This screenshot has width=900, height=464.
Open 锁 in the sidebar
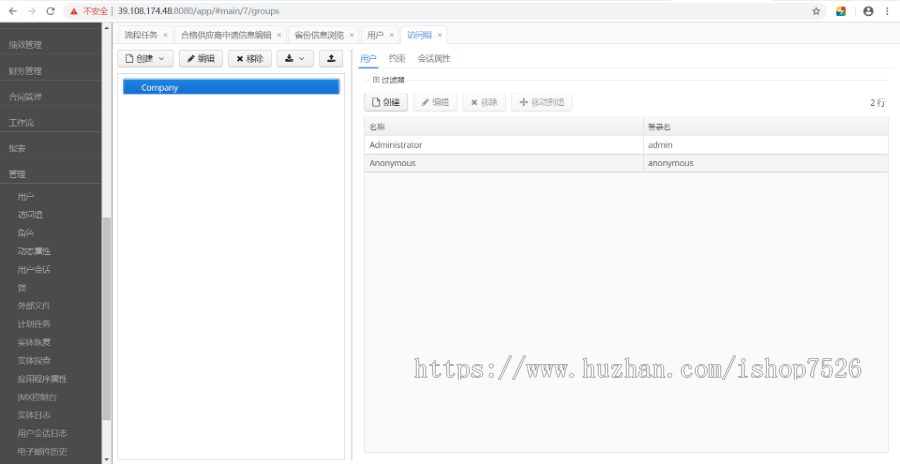(x=22, y=288)
